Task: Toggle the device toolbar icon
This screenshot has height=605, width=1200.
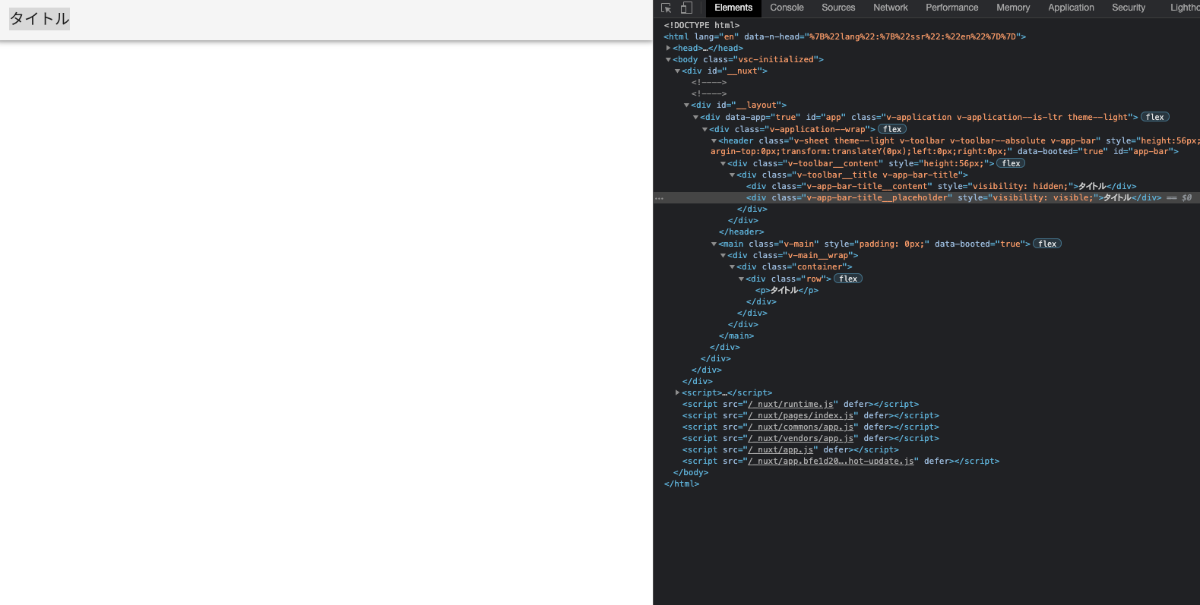Action: pyautogui.click(x=686, y=8)
